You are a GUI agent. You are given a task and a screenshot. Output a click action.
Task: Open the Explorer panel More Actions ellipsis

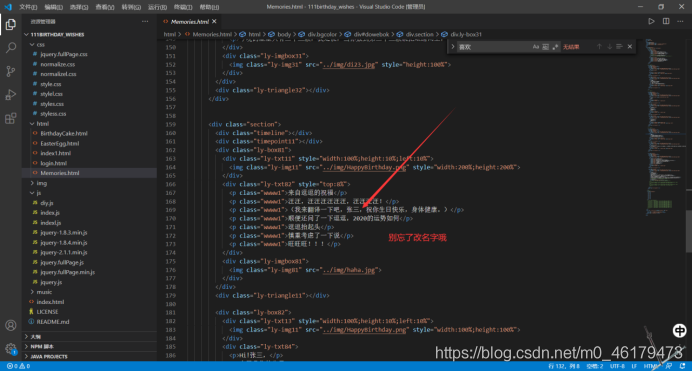(145, 21)
